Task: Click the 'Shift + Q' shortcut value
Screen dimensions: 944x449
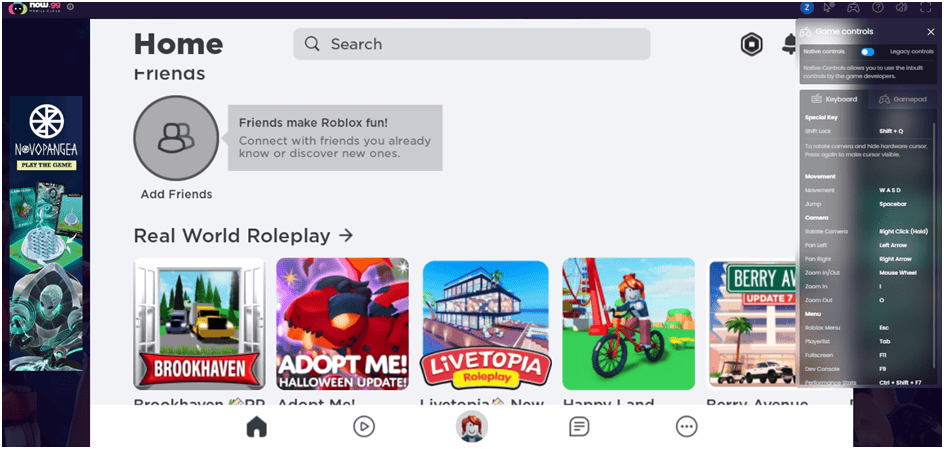Action: (x=891, y=131)
